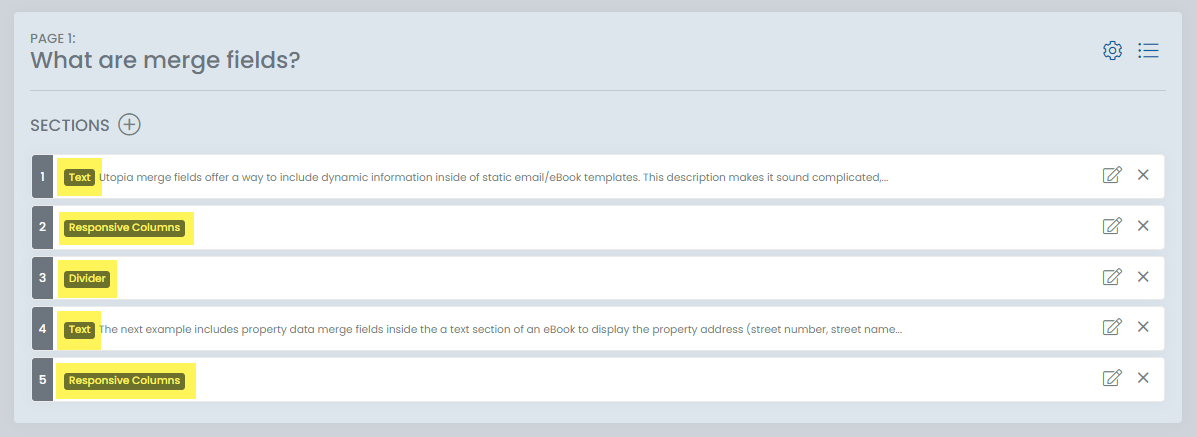This screenshot has width=1197, height=437.
Task: Select the section 3 number handle
Action: 42,278
